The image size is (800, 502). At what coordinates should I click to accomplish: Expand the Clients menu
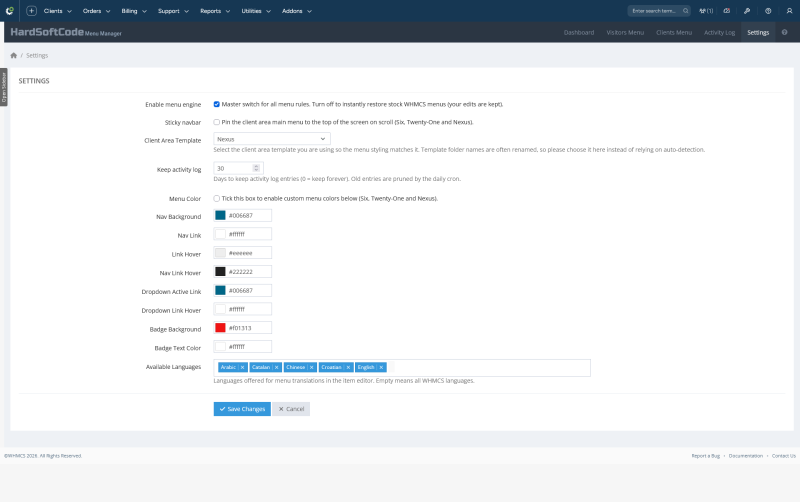point(58,11)
